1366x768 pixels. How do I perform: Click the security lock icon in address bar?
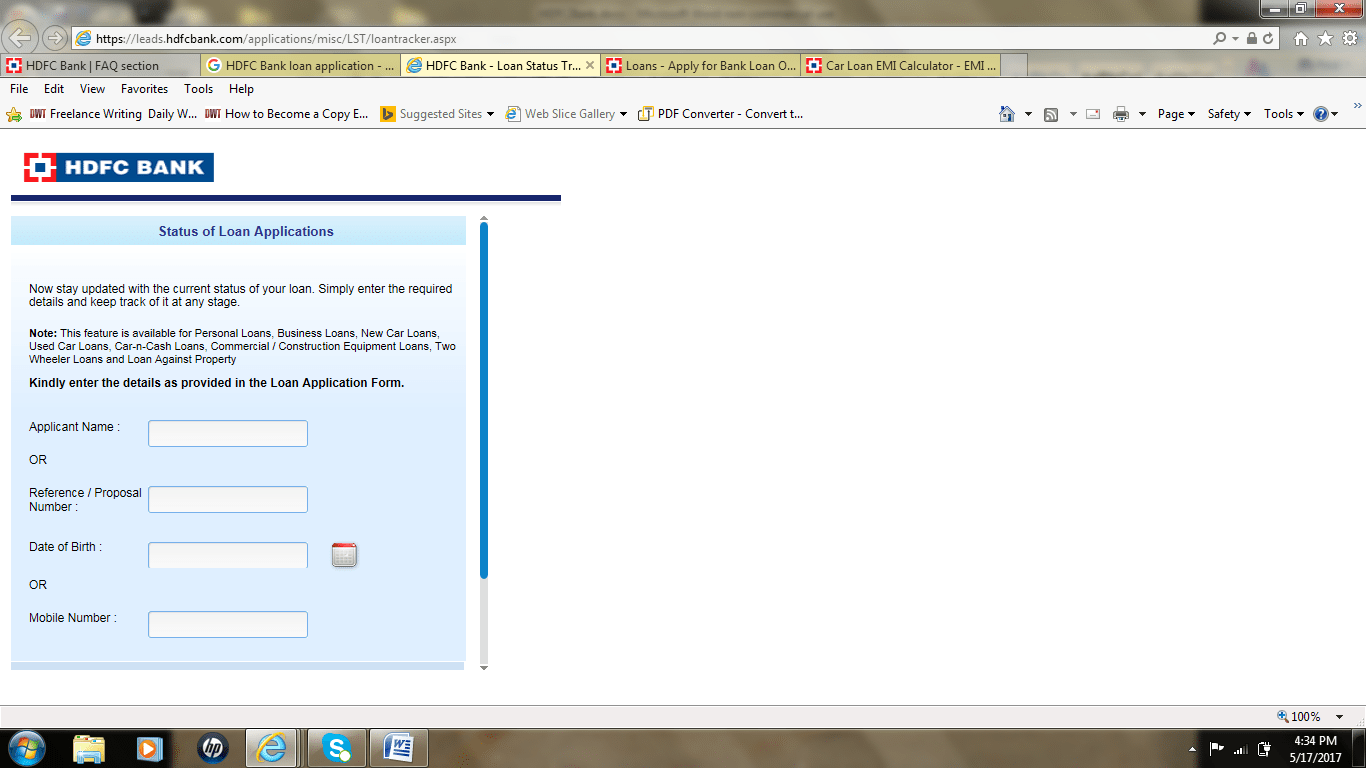click(x=1251, y=38)
